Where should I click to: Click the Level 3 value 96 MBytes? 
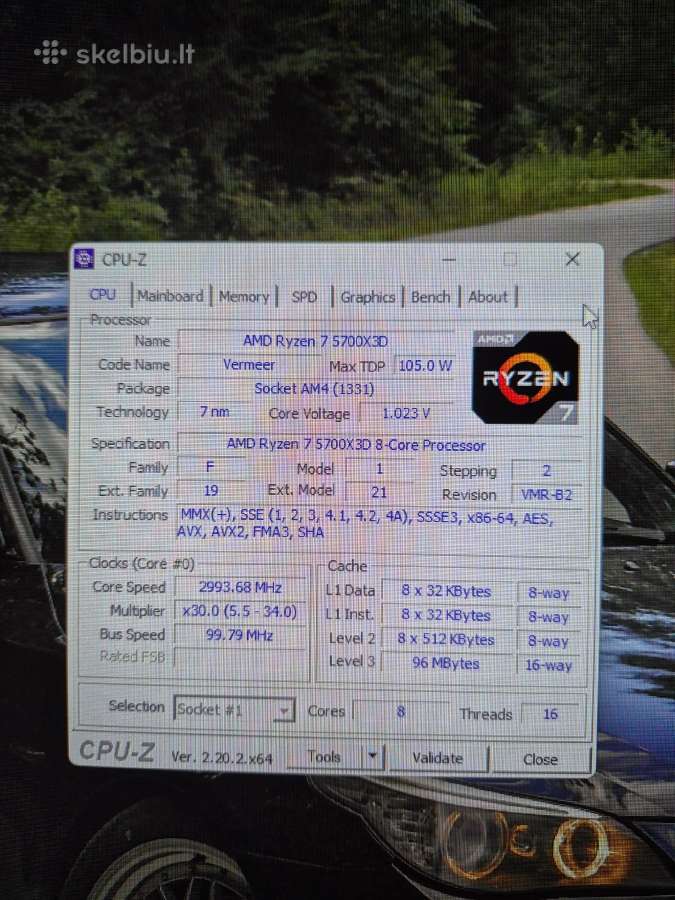tap(446, 663)
